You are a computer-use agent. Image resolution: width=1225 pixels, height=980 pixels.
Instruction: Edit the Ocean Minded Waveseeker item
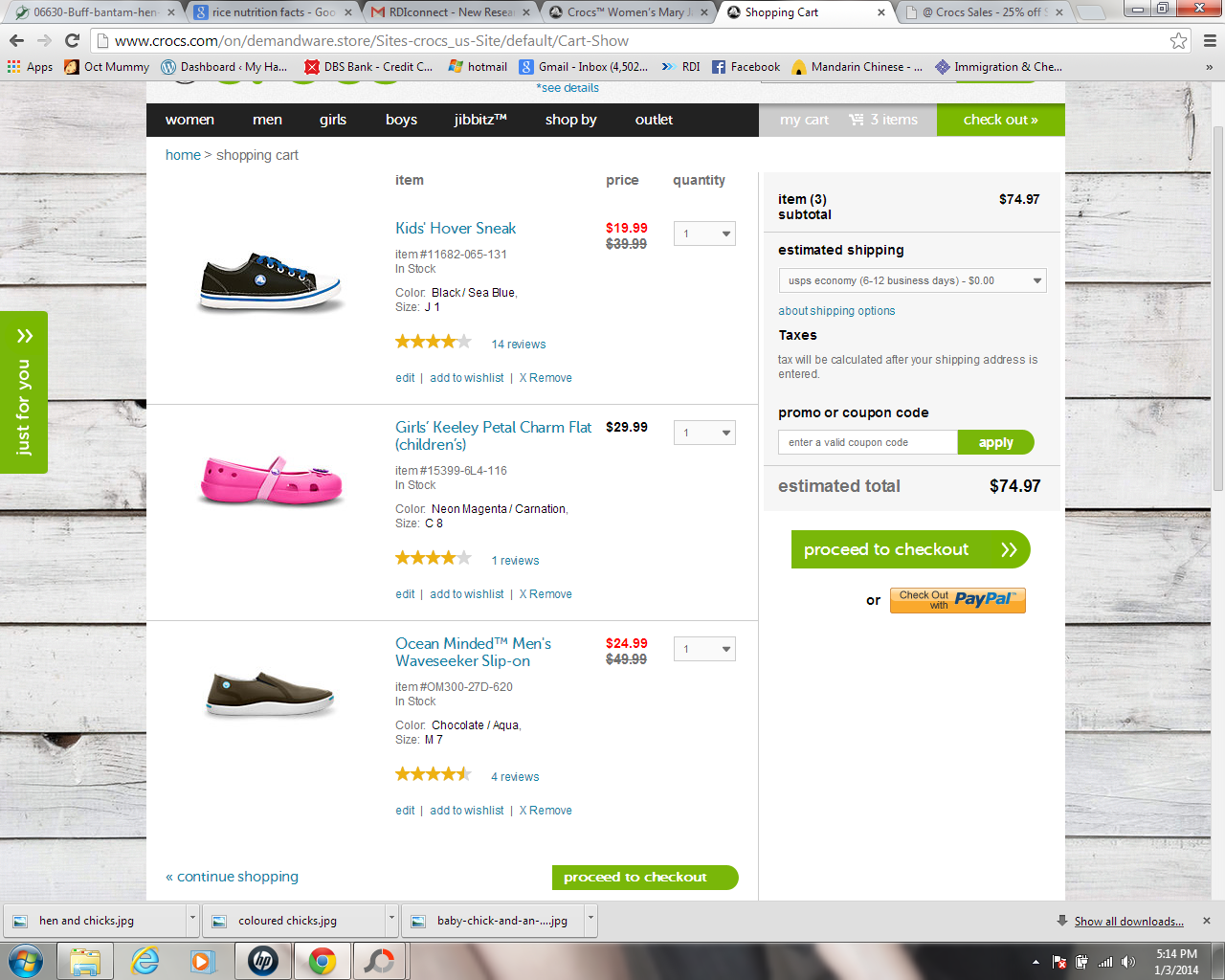(405, 811)
